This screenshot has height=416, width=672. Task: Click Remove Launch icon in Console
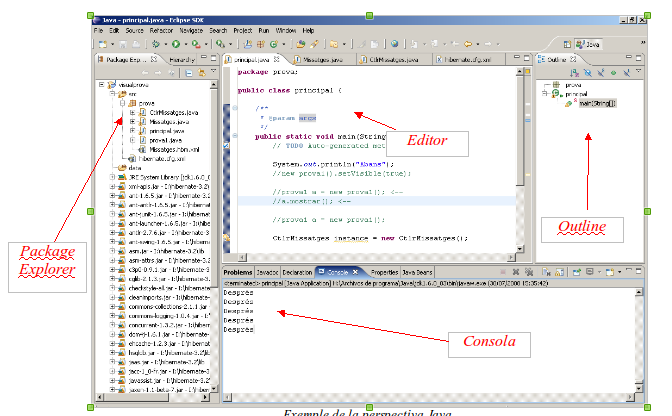click(516, 272)
